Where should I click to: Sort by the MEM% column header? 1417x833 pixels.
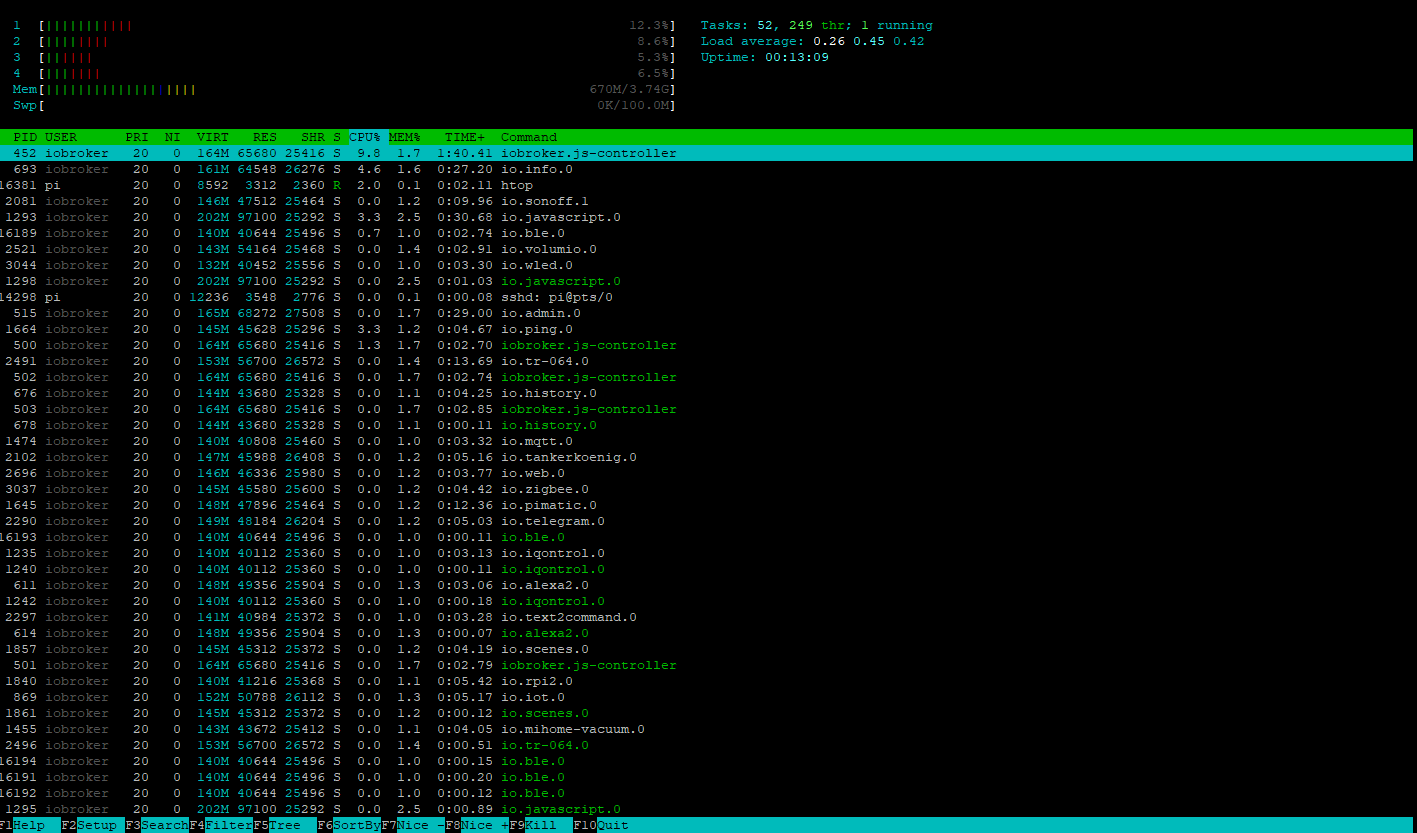tap(405, 137)
